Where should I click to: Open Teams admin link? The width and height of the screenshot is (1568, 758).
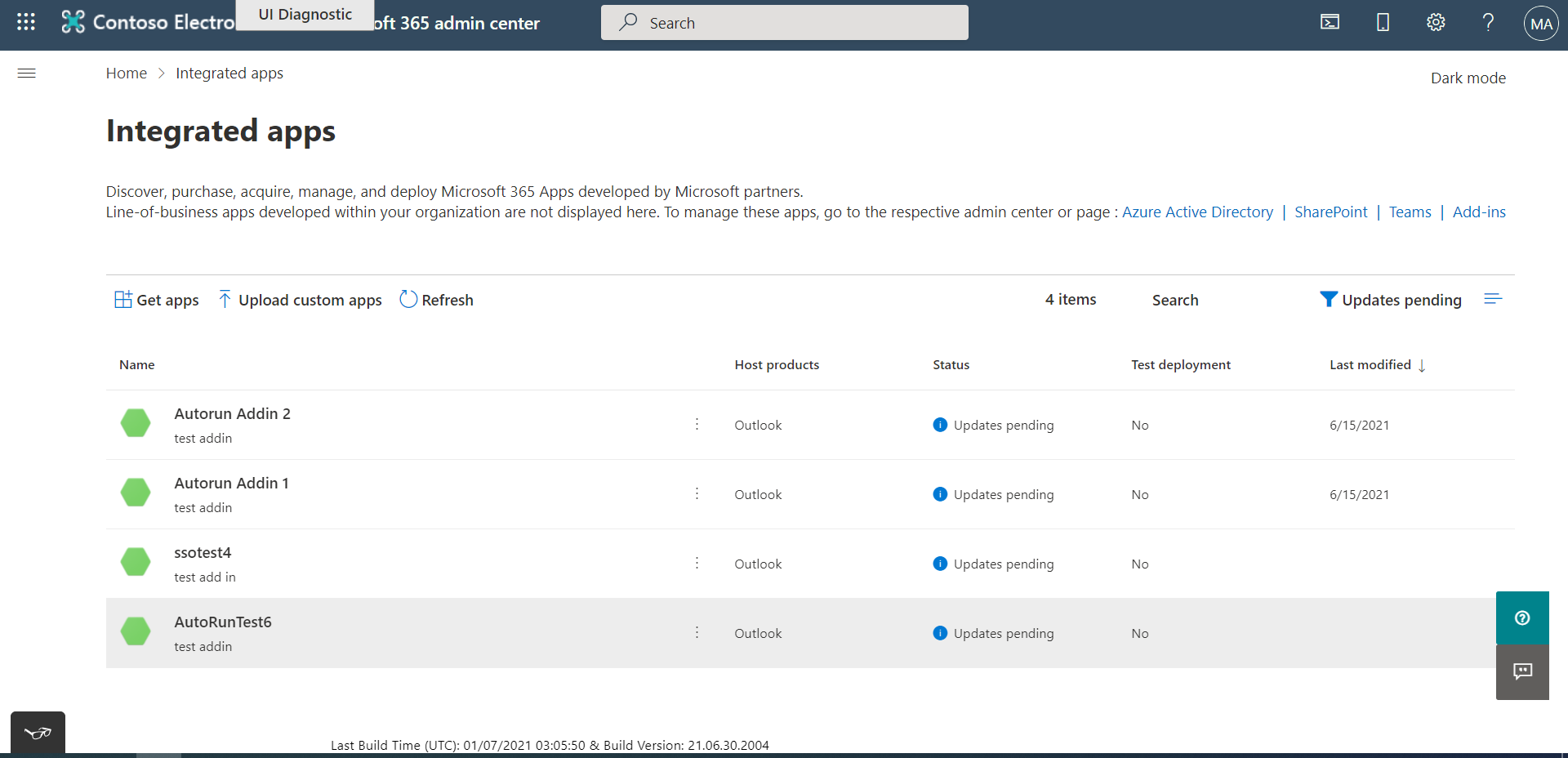pos(1410,212)
